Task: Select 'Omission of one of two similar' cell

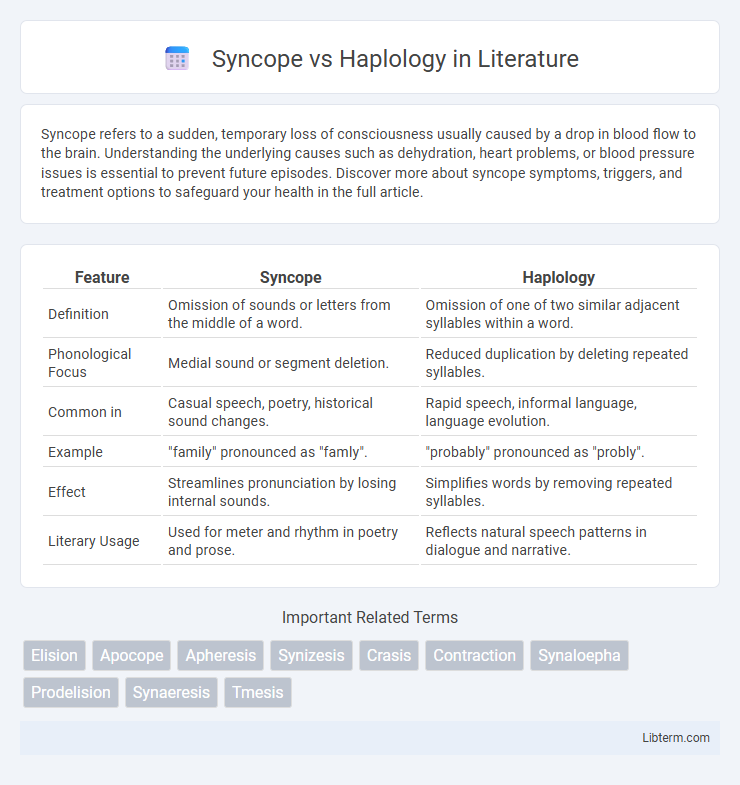Action: [559, 314]
